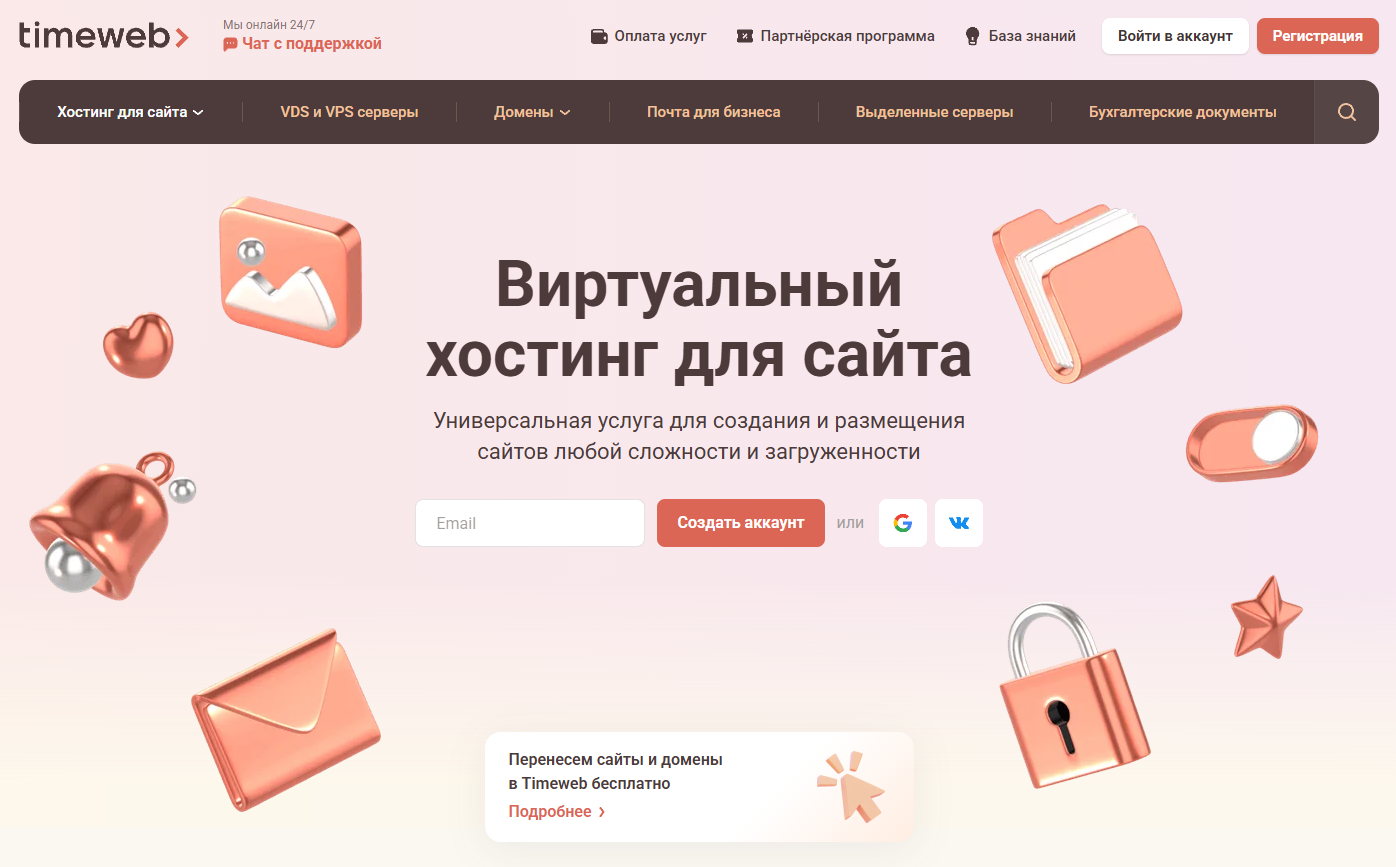Click the timeweb logo

pos(103,36)
